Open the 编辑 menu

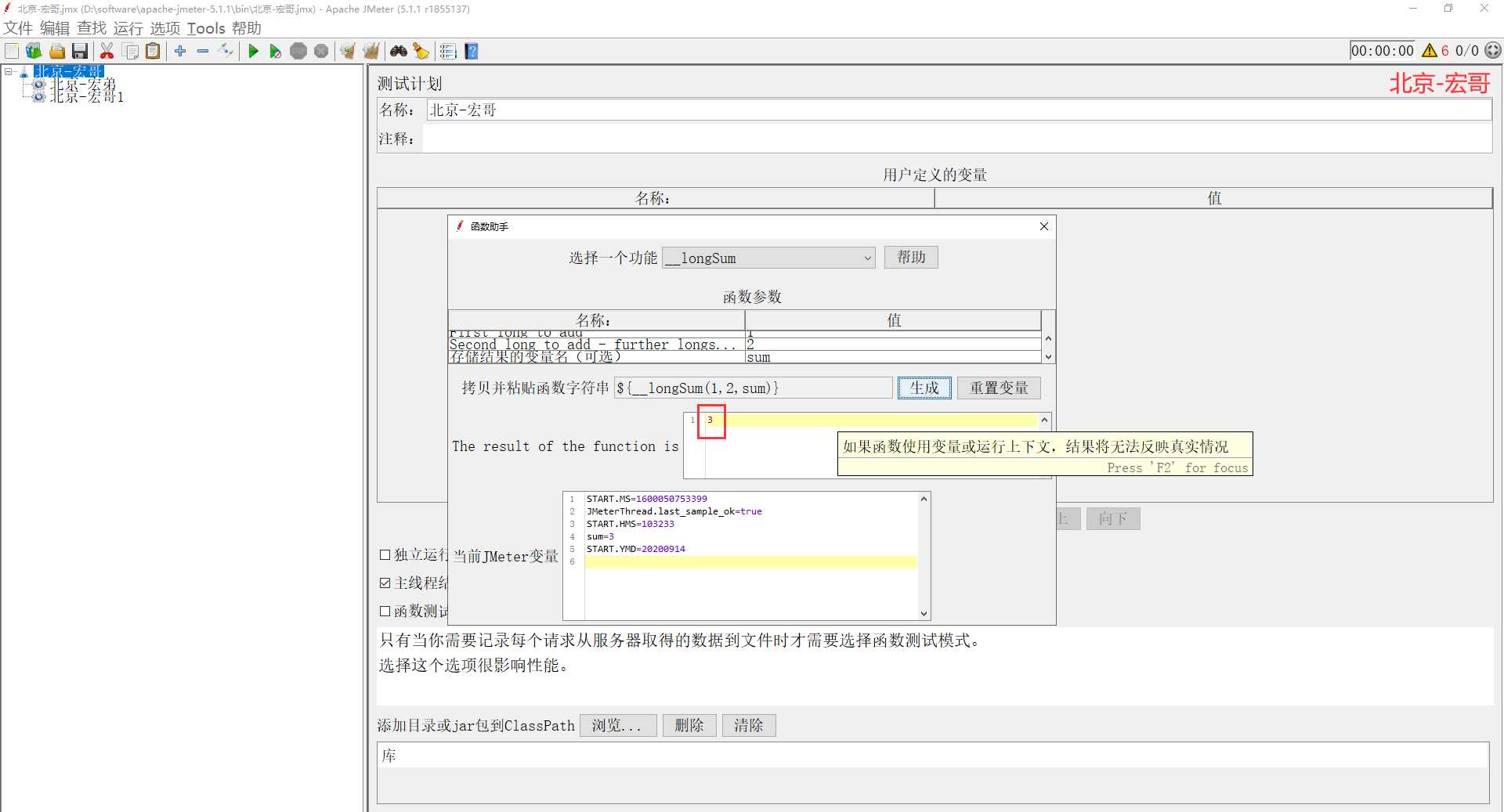pyautogui.click(x=55, y=28)
